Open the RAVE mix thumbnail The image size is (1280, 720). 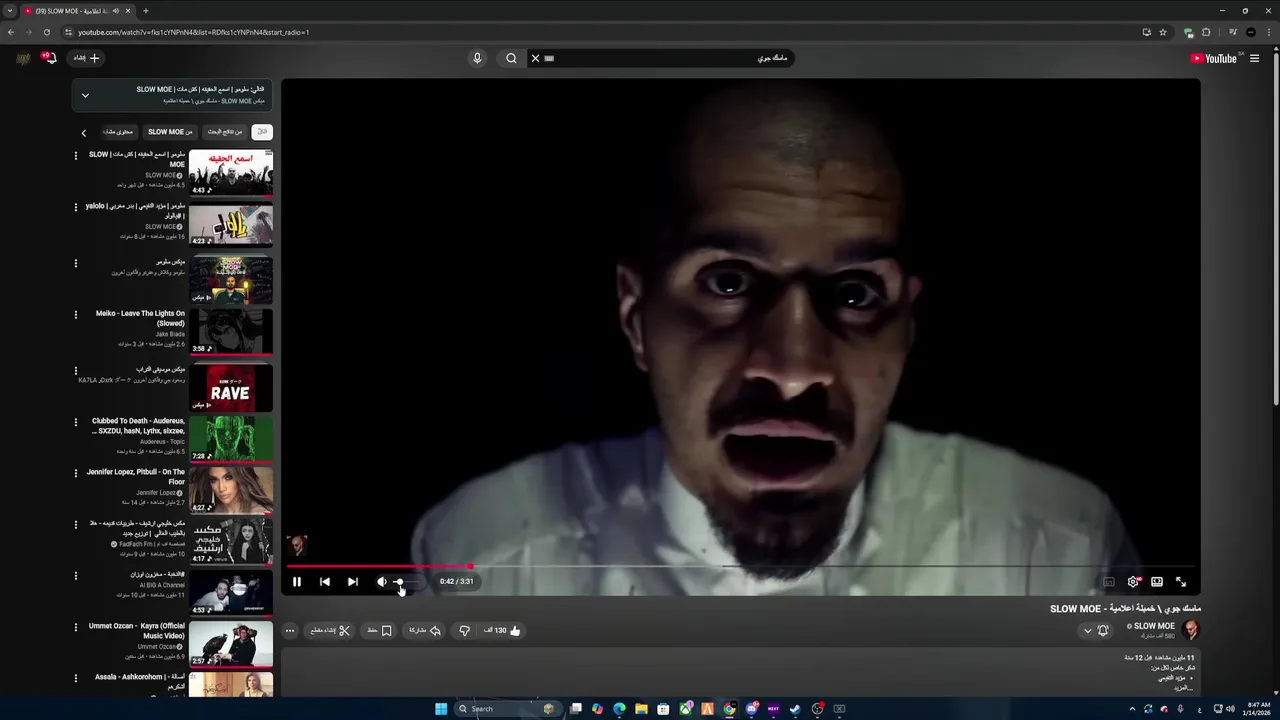231,387
